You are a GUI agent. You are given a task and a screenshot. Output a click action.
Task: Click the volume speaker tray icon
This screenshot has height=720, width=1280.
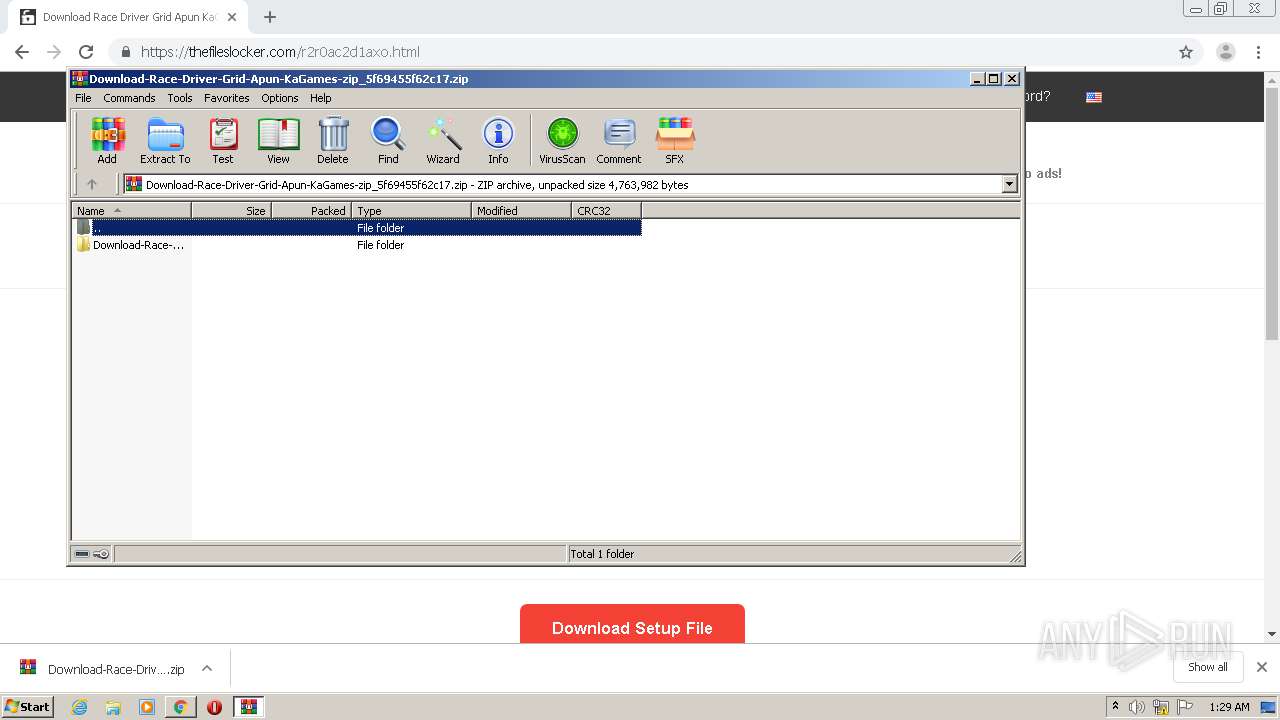(x=1137, y=707)
